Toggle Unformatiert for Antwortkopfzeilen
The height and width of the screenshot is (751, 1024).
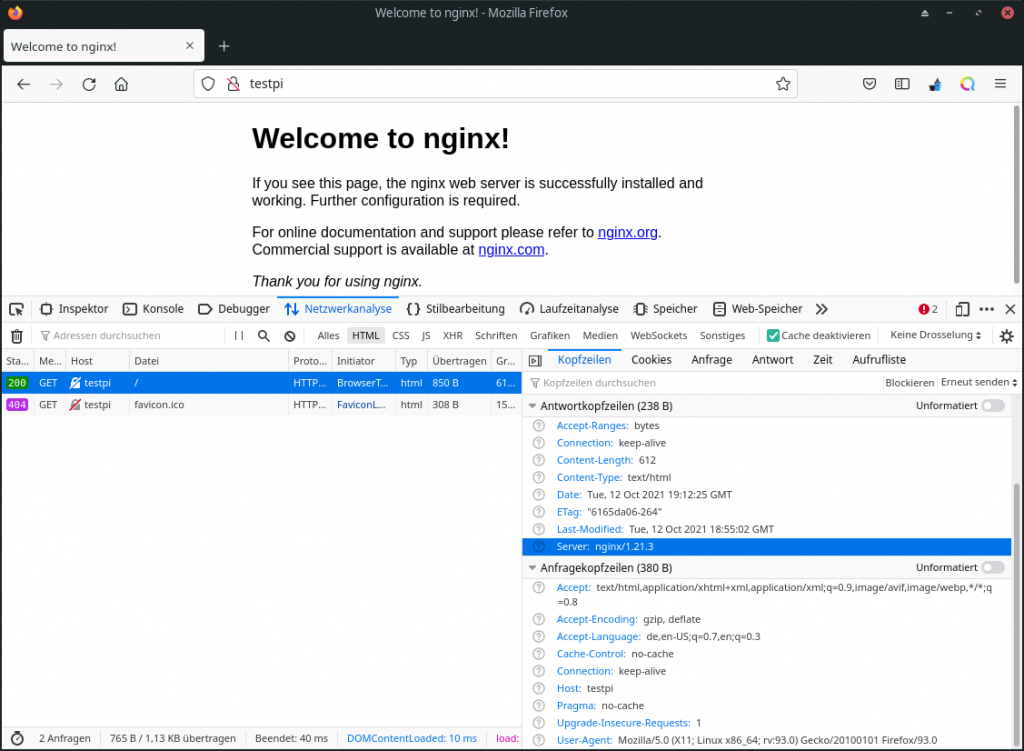(x=993, y=406)
